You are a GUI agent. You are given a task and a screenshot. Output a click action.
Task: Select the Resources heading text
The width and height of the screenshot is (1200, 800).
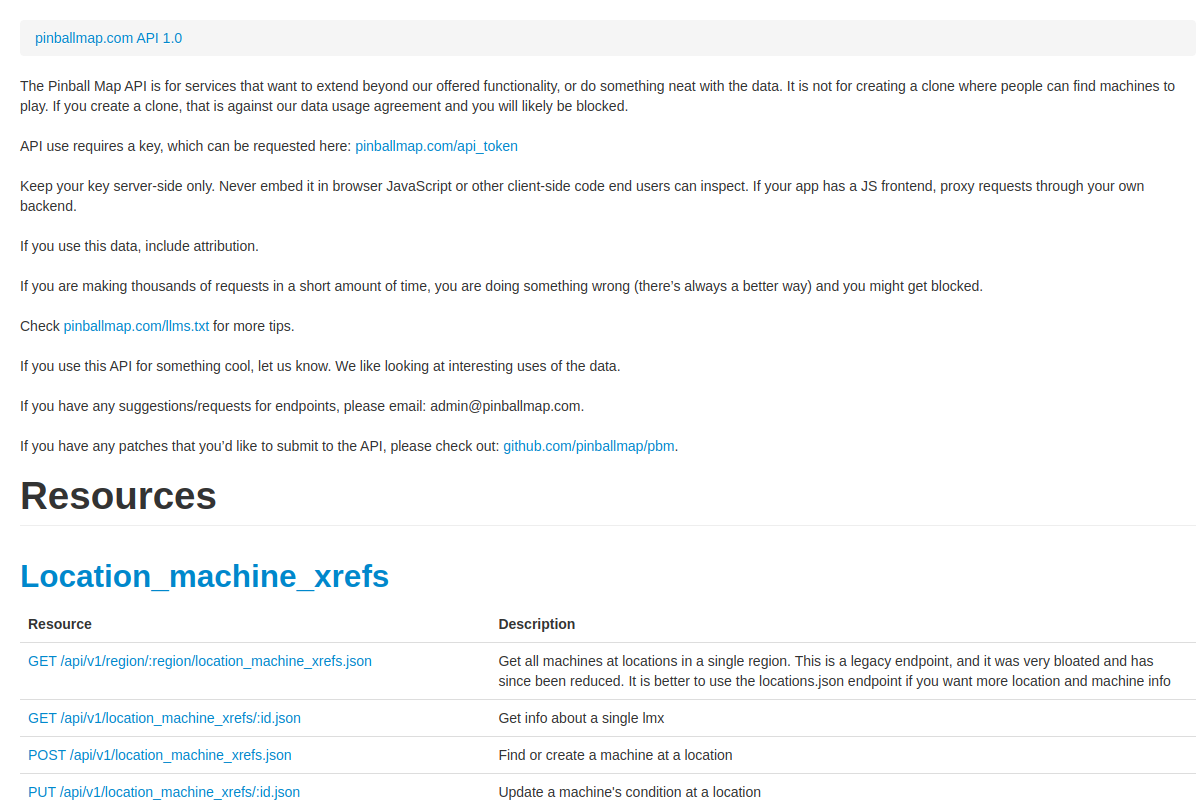pos(118,496)
